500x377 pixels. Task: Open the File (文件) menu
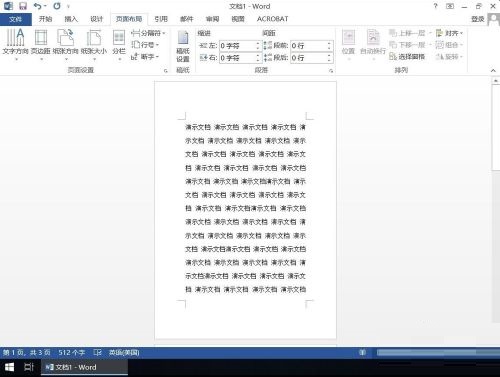click(16, 19)
